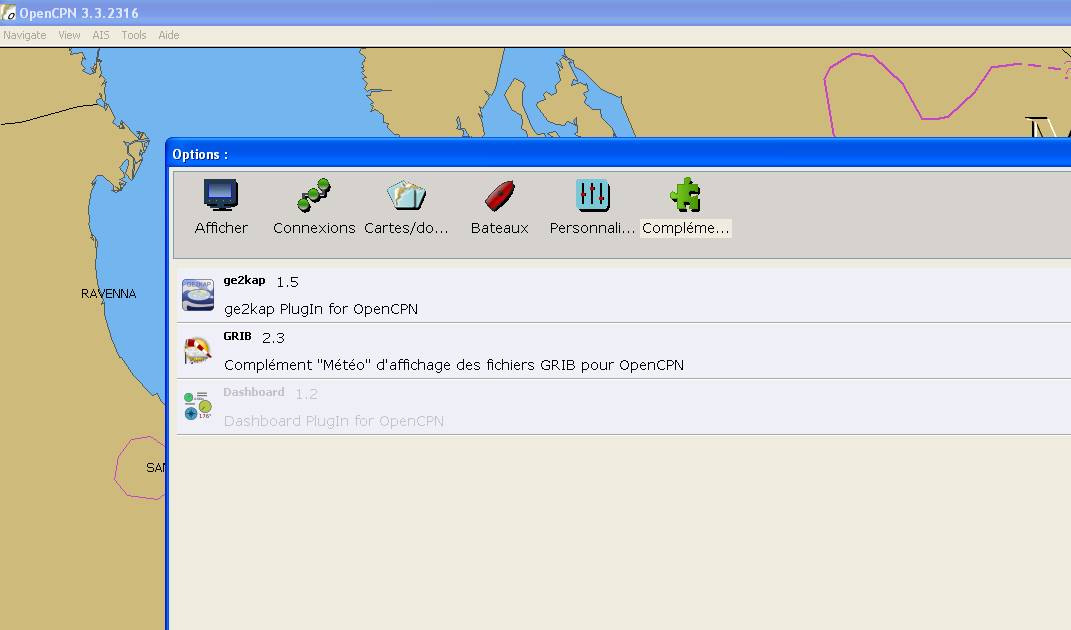
Task: Select the GRIB plugin name
Action: 237,336
